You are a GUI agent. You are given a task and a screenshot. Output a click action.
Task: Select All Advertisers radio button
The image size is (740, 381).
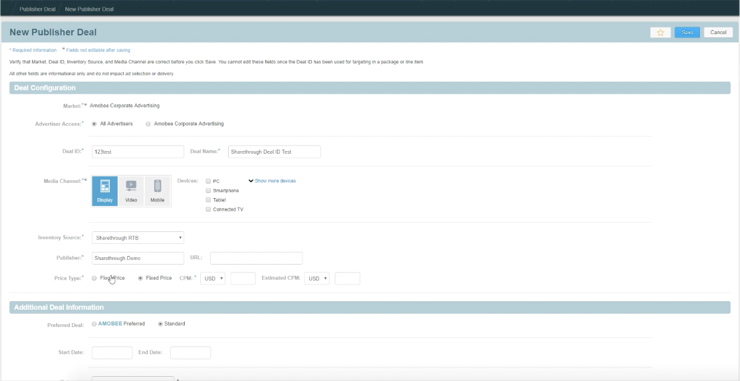(x=94, y=124)
